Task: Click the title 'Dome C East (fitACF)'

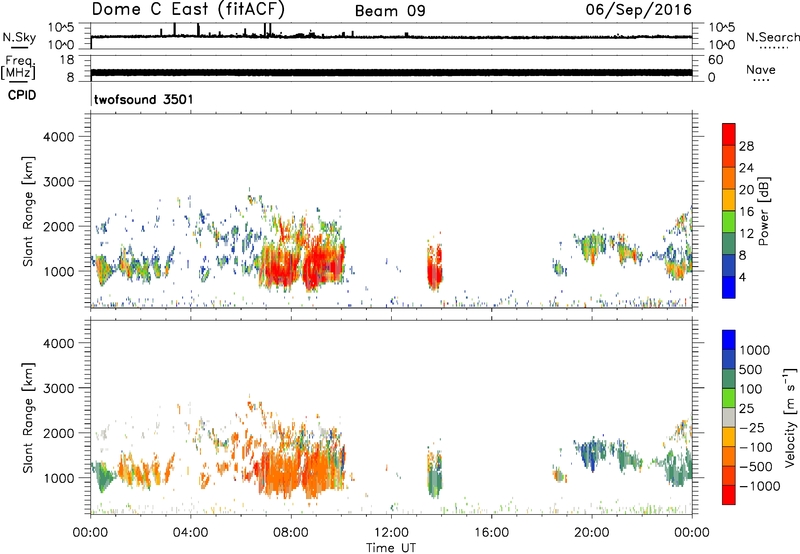Action: coord(188,10)
